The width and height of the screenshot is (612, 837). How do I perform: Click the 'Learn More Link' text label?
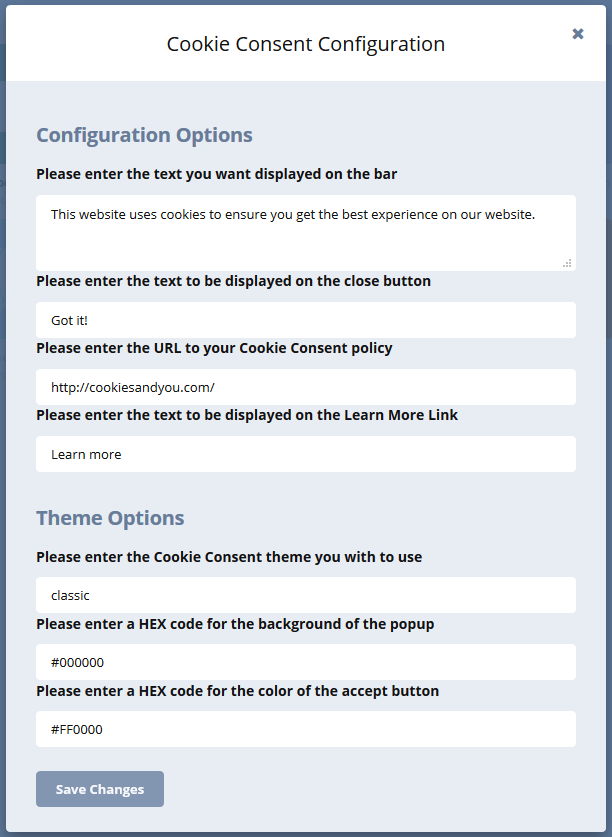(x=247, y=415)
